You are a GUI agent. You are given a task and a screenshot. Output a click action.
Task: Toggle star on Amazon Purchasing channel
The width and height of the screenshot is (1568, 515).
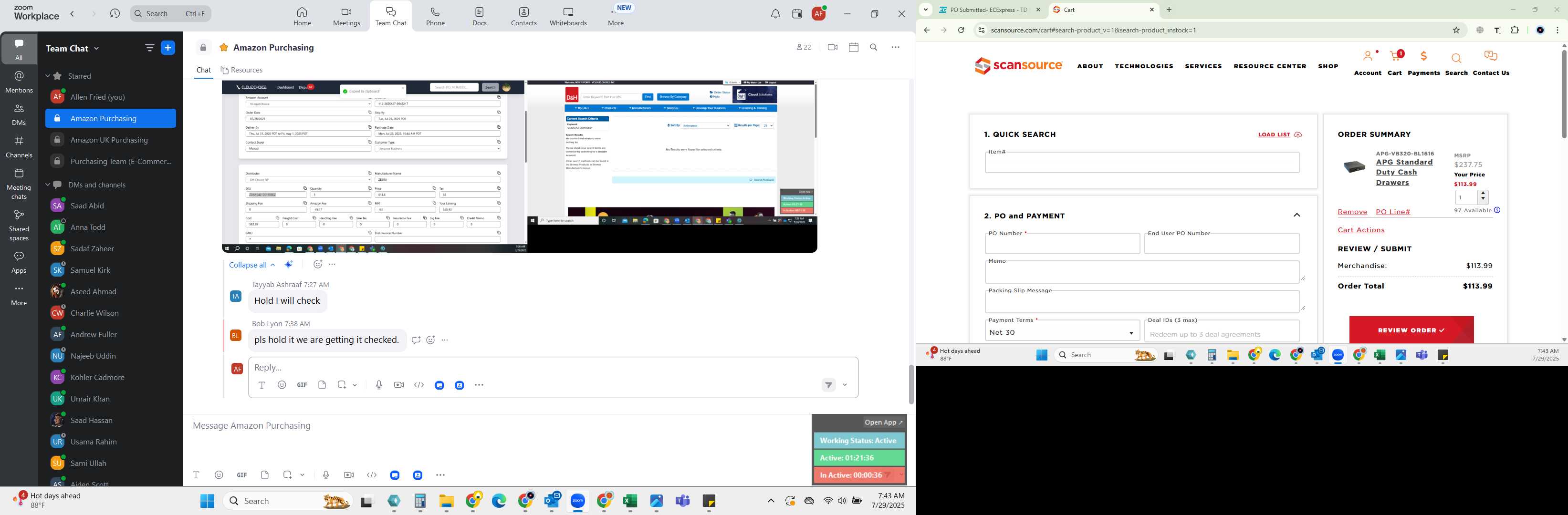[224, 47]
